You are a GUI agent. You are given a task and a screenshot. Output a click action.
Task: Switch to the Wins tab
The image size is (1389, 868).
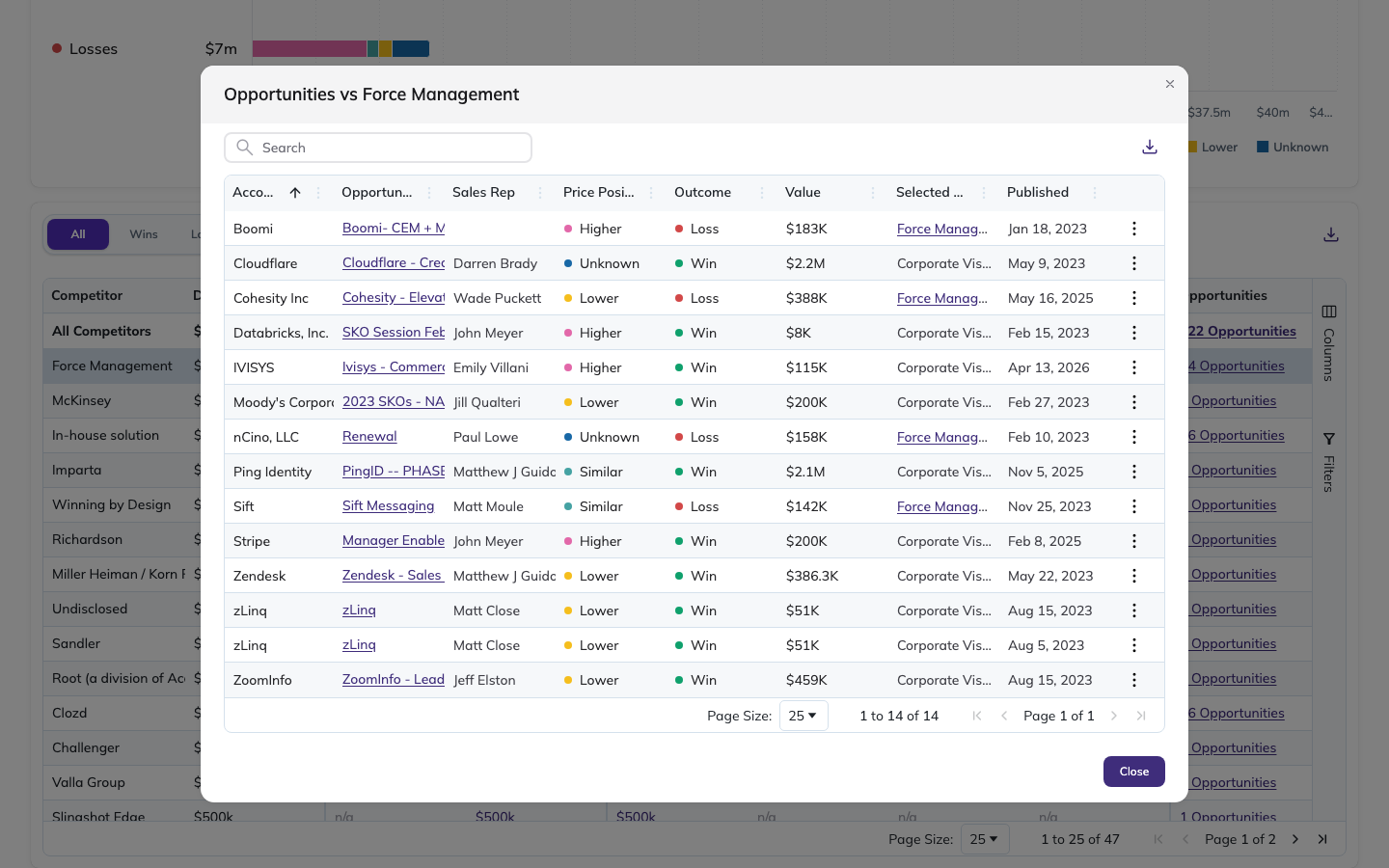(144, 234)
